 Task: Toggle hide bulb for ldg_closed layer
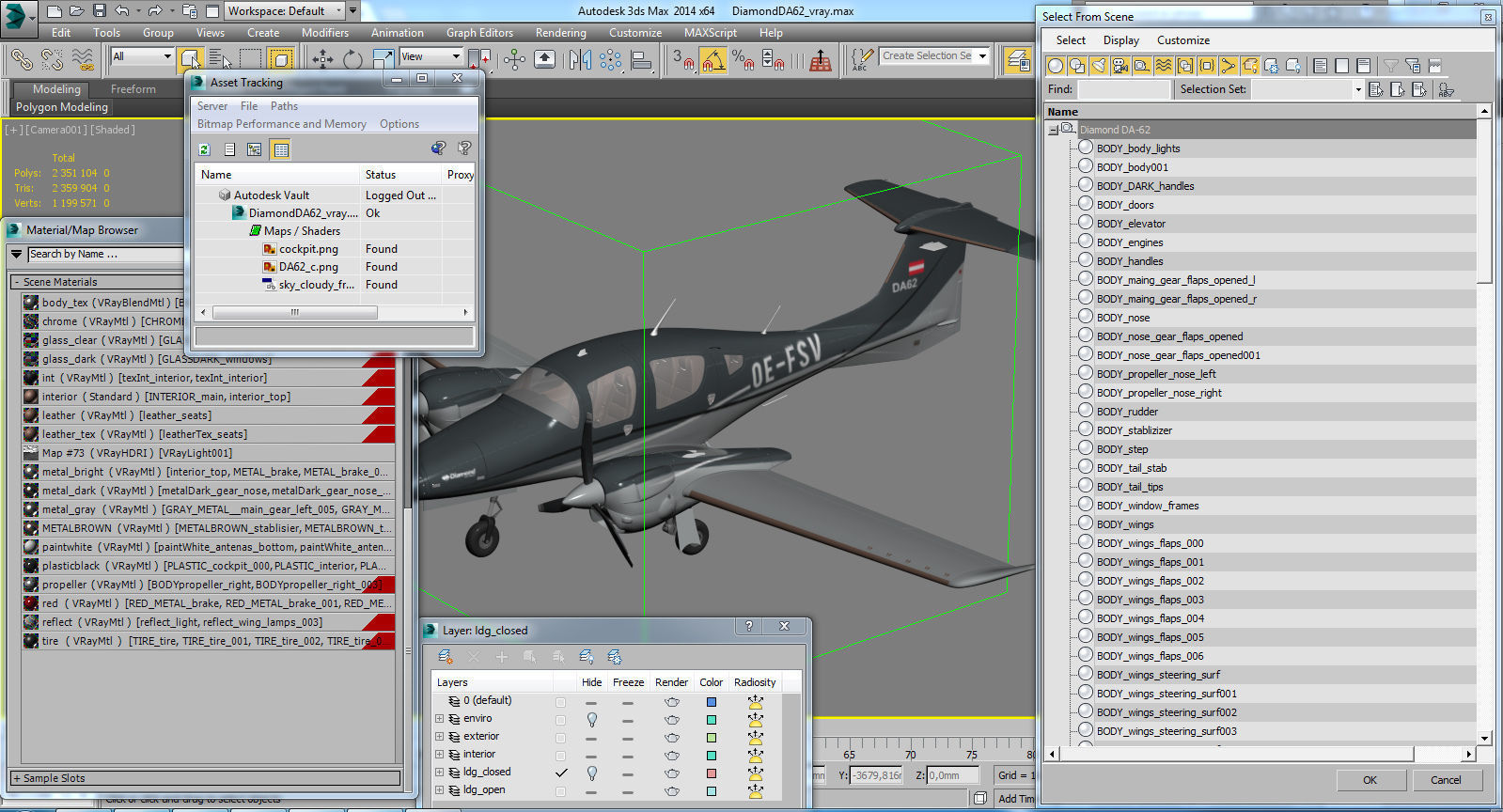pyautogui.click(x=591, y=773)
